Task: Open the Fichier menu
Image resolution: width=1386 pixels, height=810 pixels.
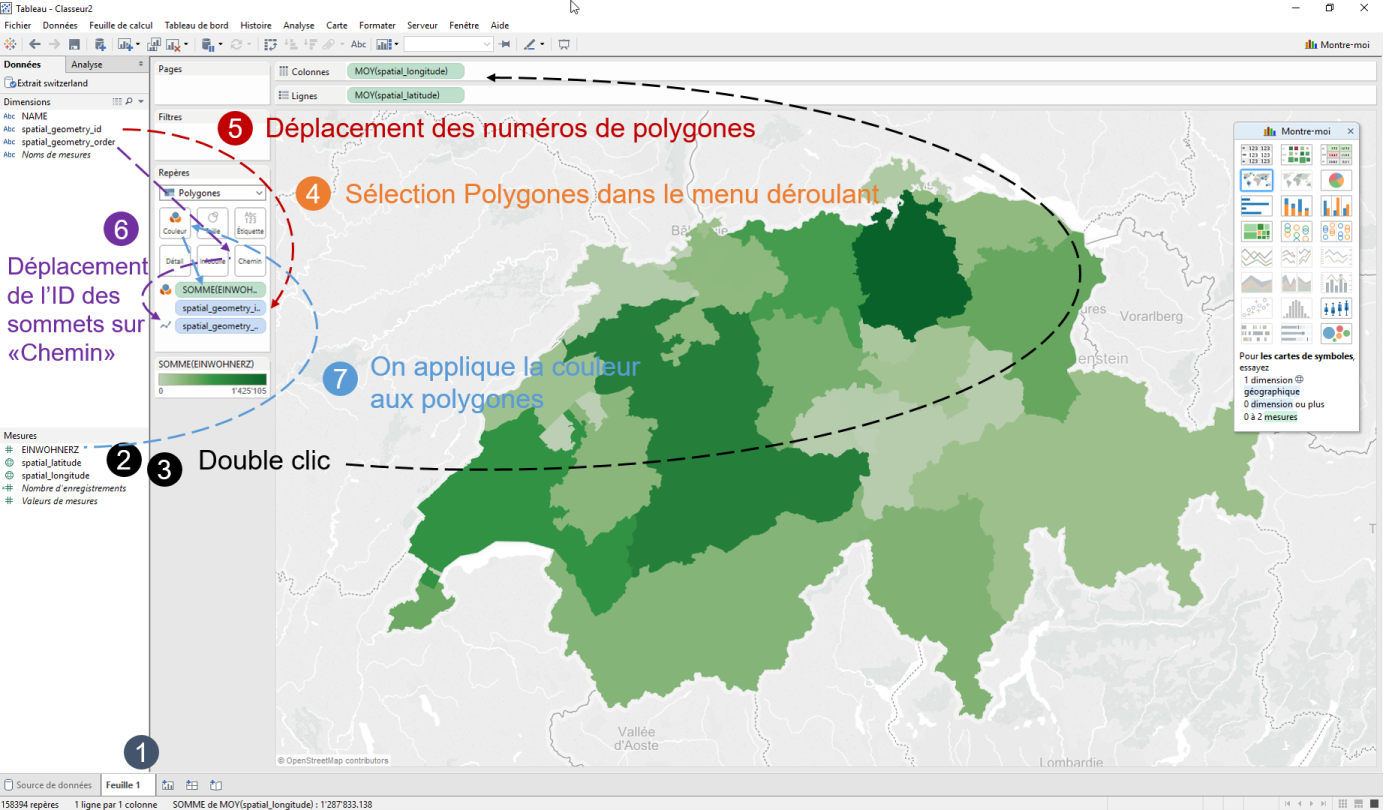Action: [18, 25]
